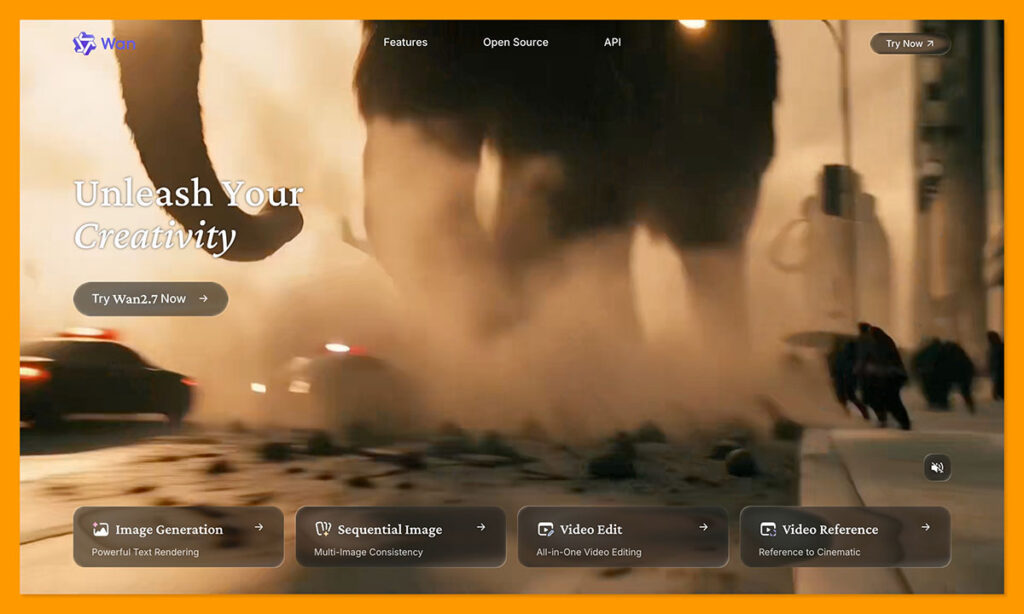Image resolution: width=1024 pixels, height=614 pixels.
Task: Click the Image Generation picture icon
Action: pyautogui.click(x=100, y=529)
